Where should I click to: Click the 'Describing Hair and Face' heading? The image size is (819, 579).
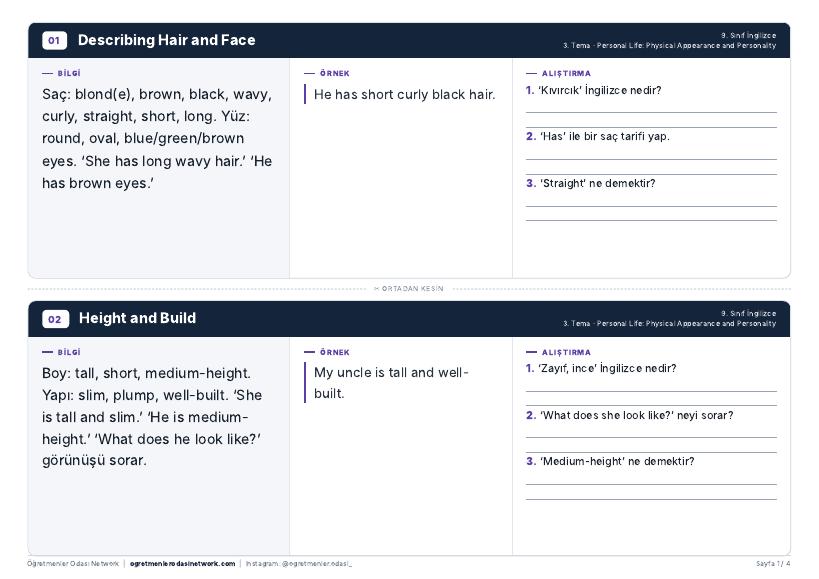click(167, 40)
